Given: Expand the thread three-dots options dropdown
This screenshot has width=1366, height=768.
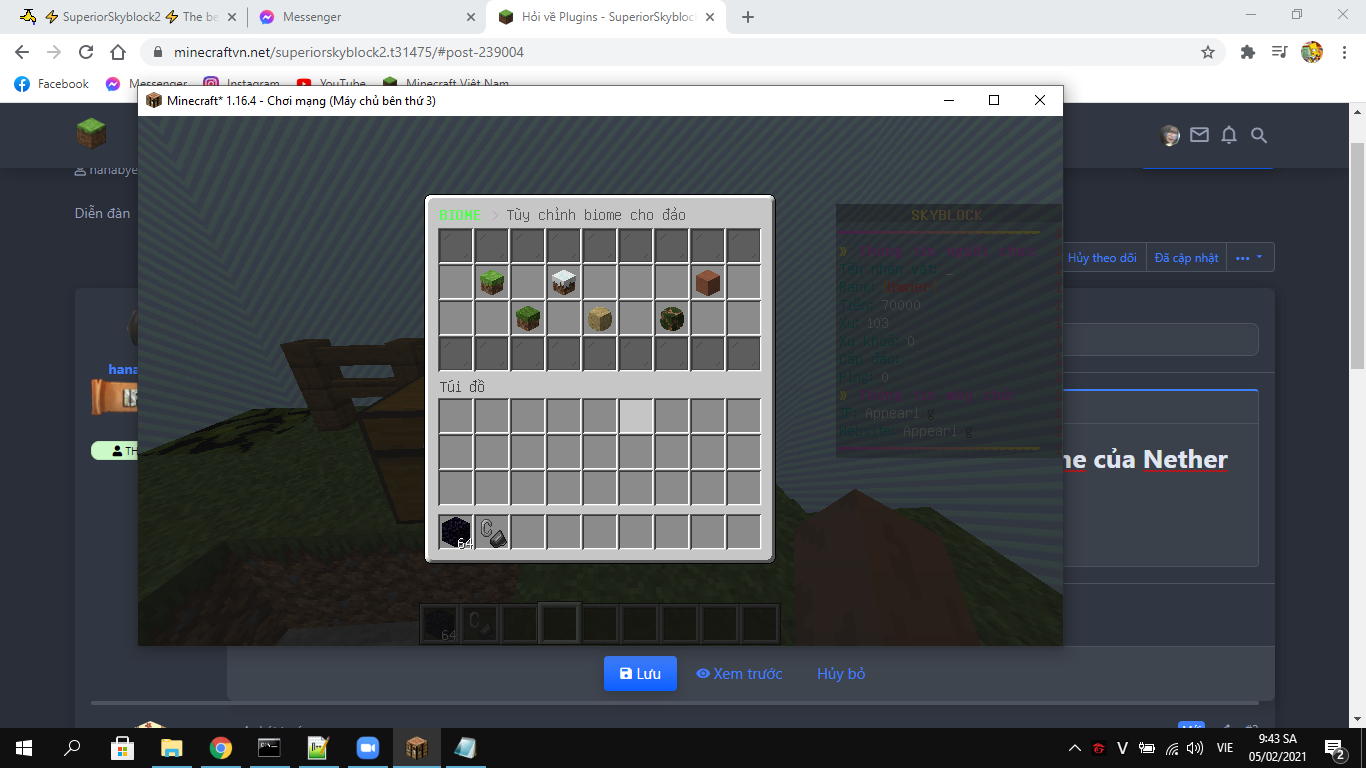Looking at the screenshot, I should [1249, 258].
